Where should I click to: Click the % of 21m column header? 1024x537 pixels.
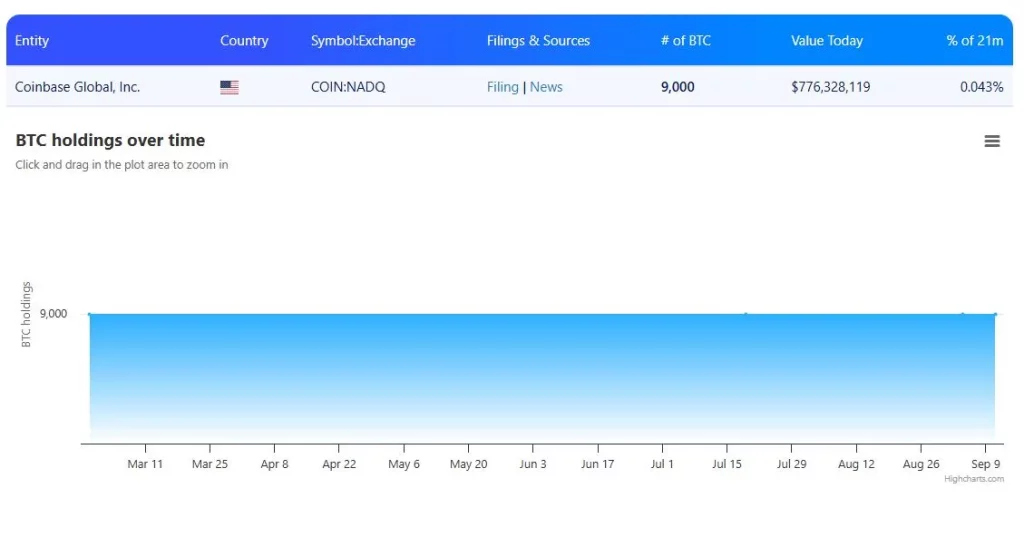(x=974, y=41)
